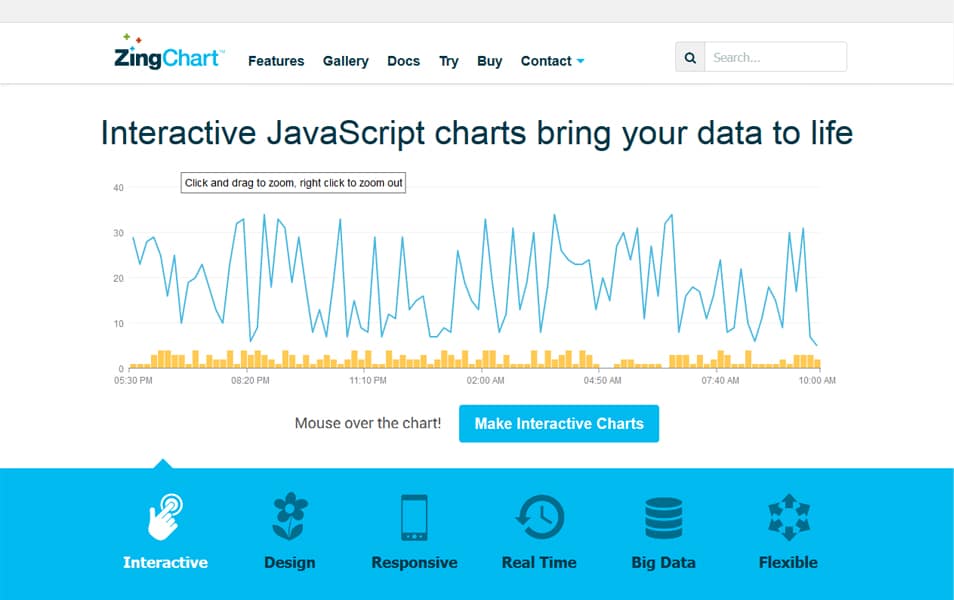Open the Buy menu link

point(489,61)
